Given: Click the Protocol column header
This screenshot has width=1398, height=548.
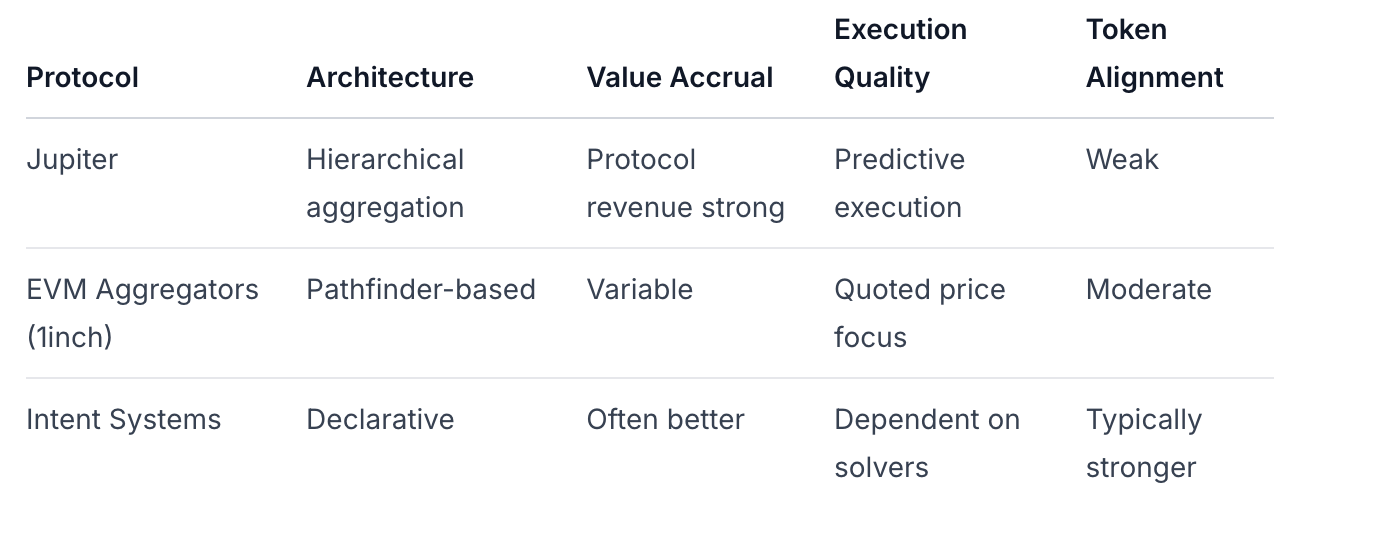Looking at the screenshot, I should [82, 77].
